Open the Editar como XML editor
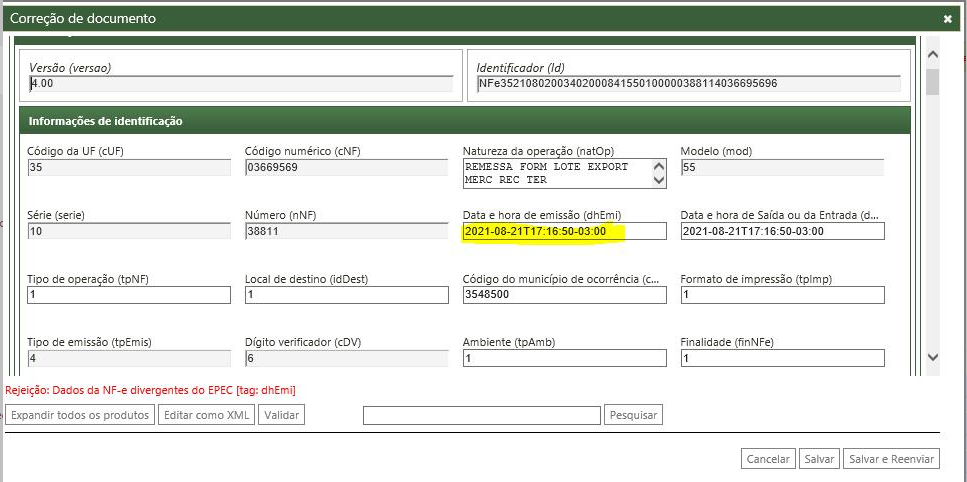This screenshot has width=967, height=482. click(206, 415)
